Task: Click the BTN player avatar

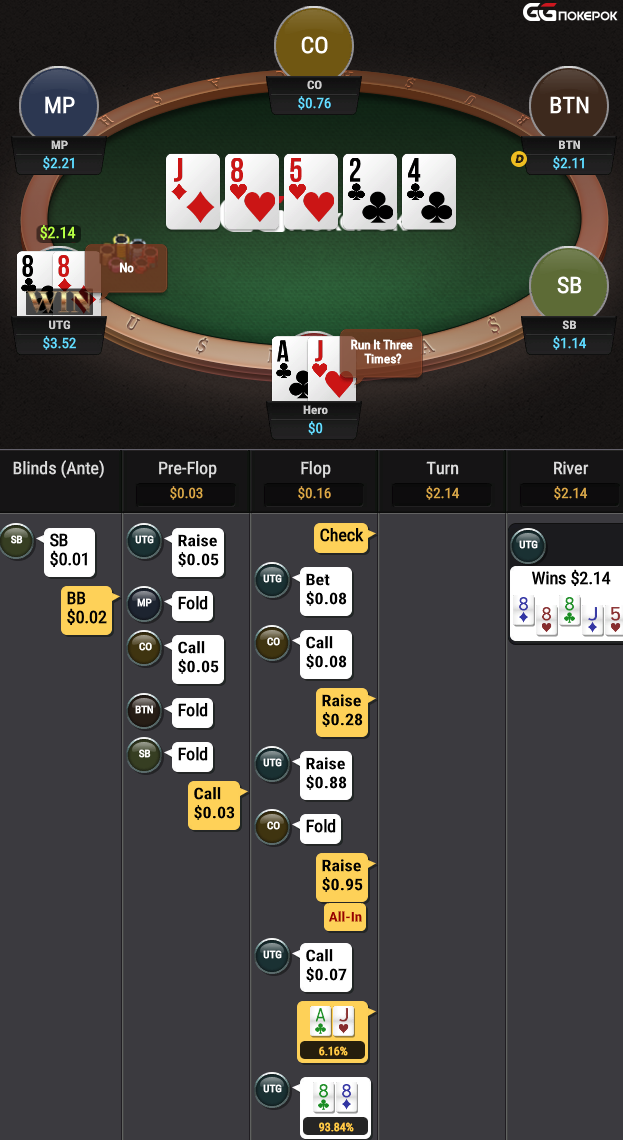Action: pos(568,105)
